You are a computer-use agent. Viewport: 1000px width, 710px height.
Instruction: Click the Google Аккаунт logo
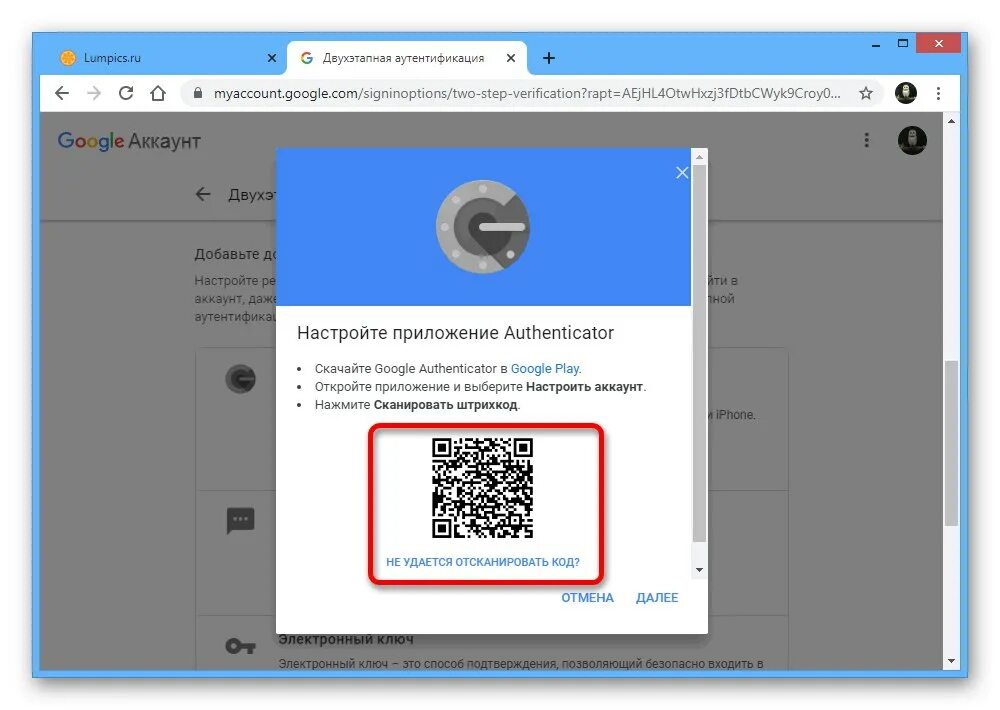point(129,141)
